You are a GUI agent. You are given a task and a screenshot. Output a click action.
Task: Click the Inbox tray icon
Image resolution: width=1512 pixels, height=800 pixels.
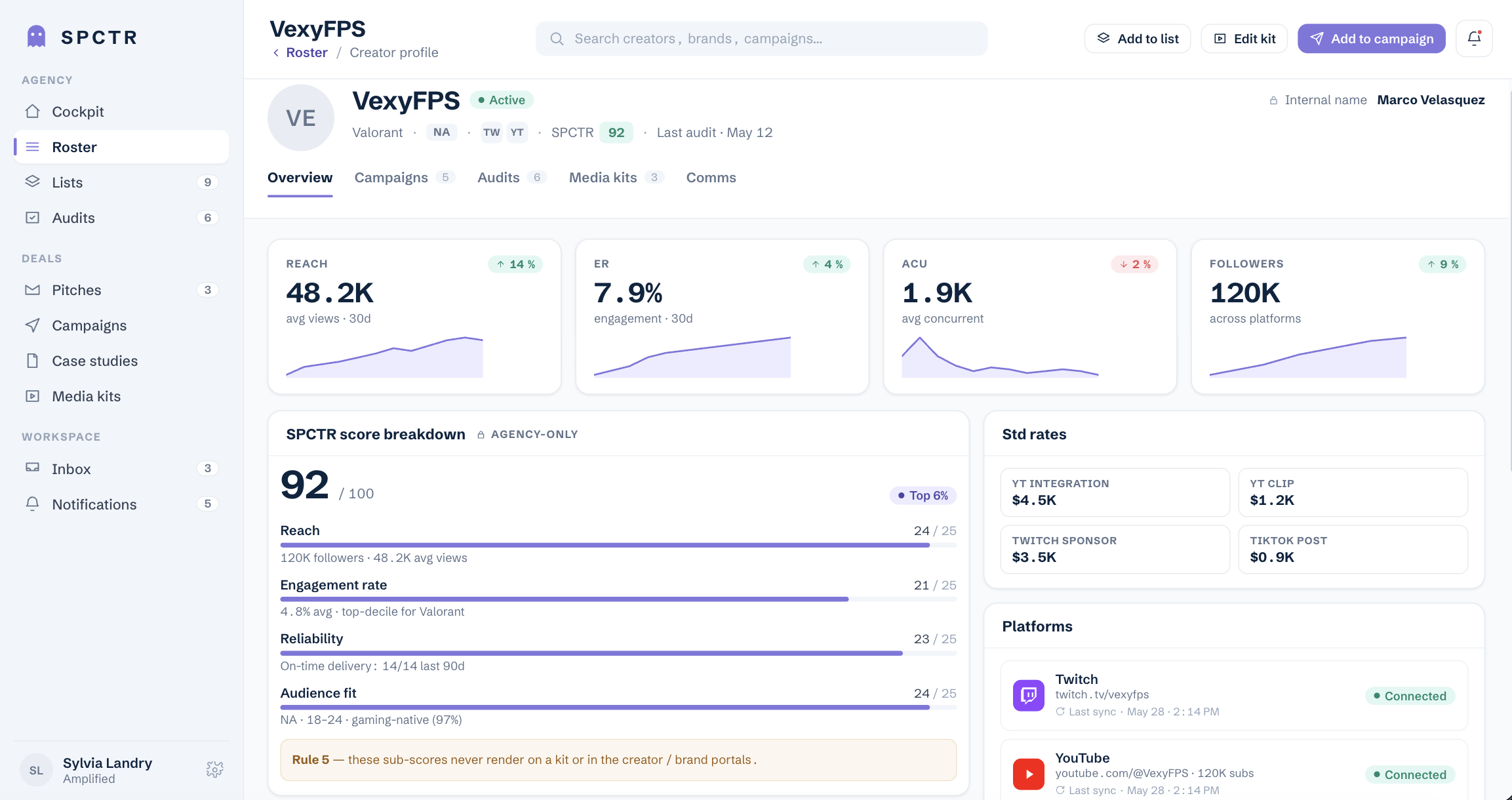click(x=33, y=468)
